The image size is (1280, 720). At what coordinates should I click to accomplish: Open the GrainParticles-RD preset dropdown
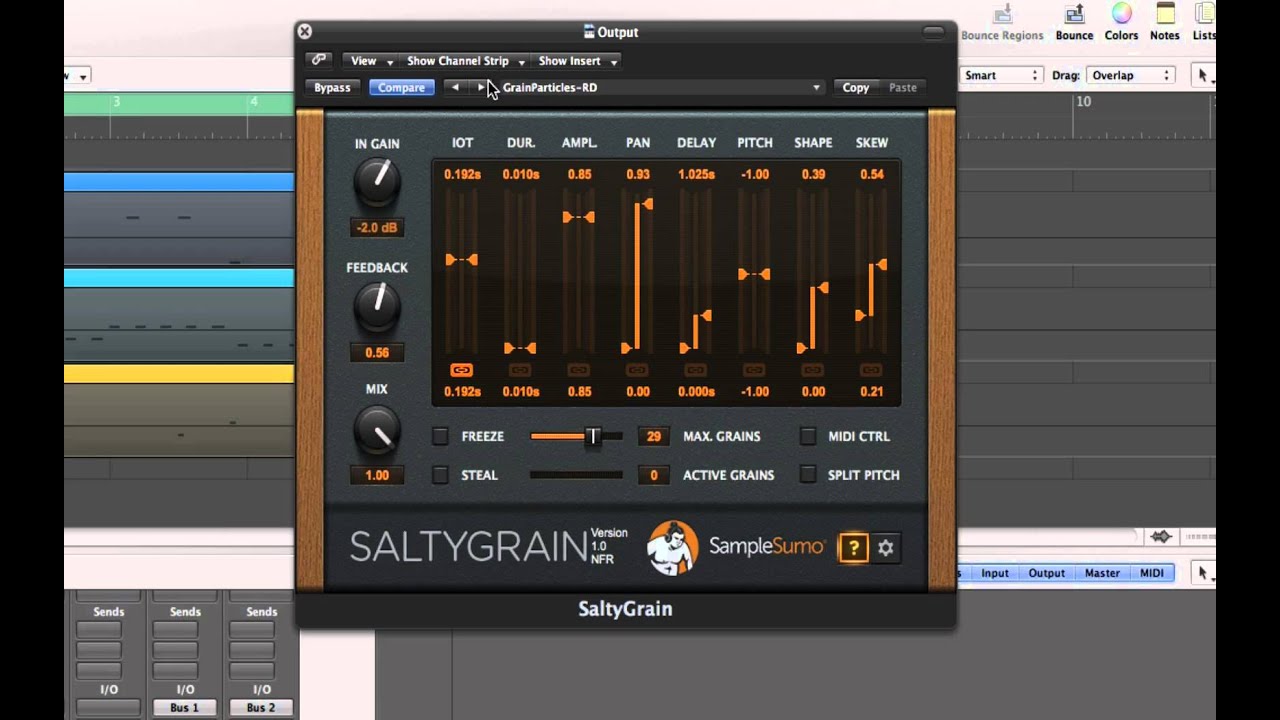tap(661, 88)
